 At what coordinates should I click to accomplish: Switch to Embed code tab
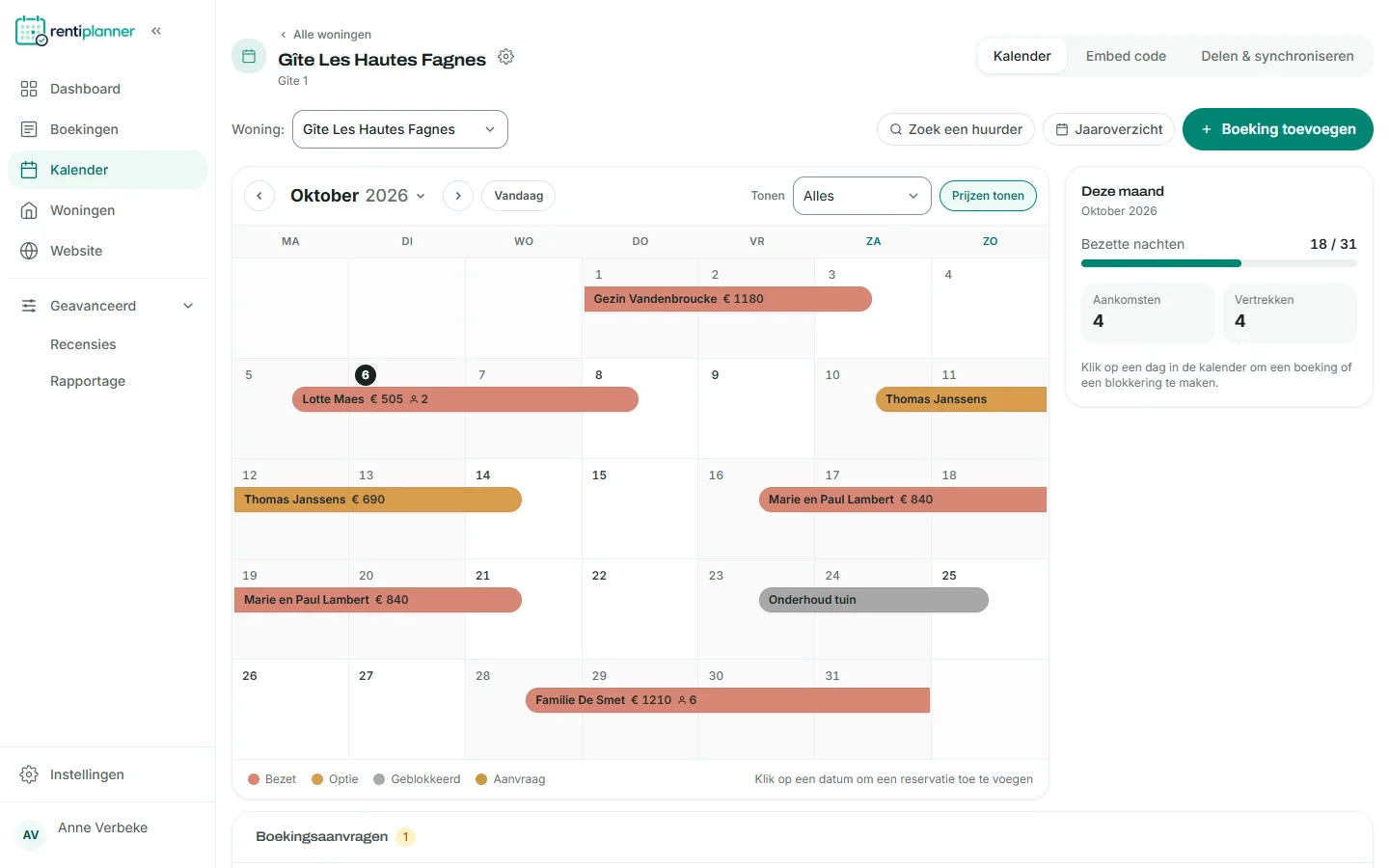[x=1126, y=56]
